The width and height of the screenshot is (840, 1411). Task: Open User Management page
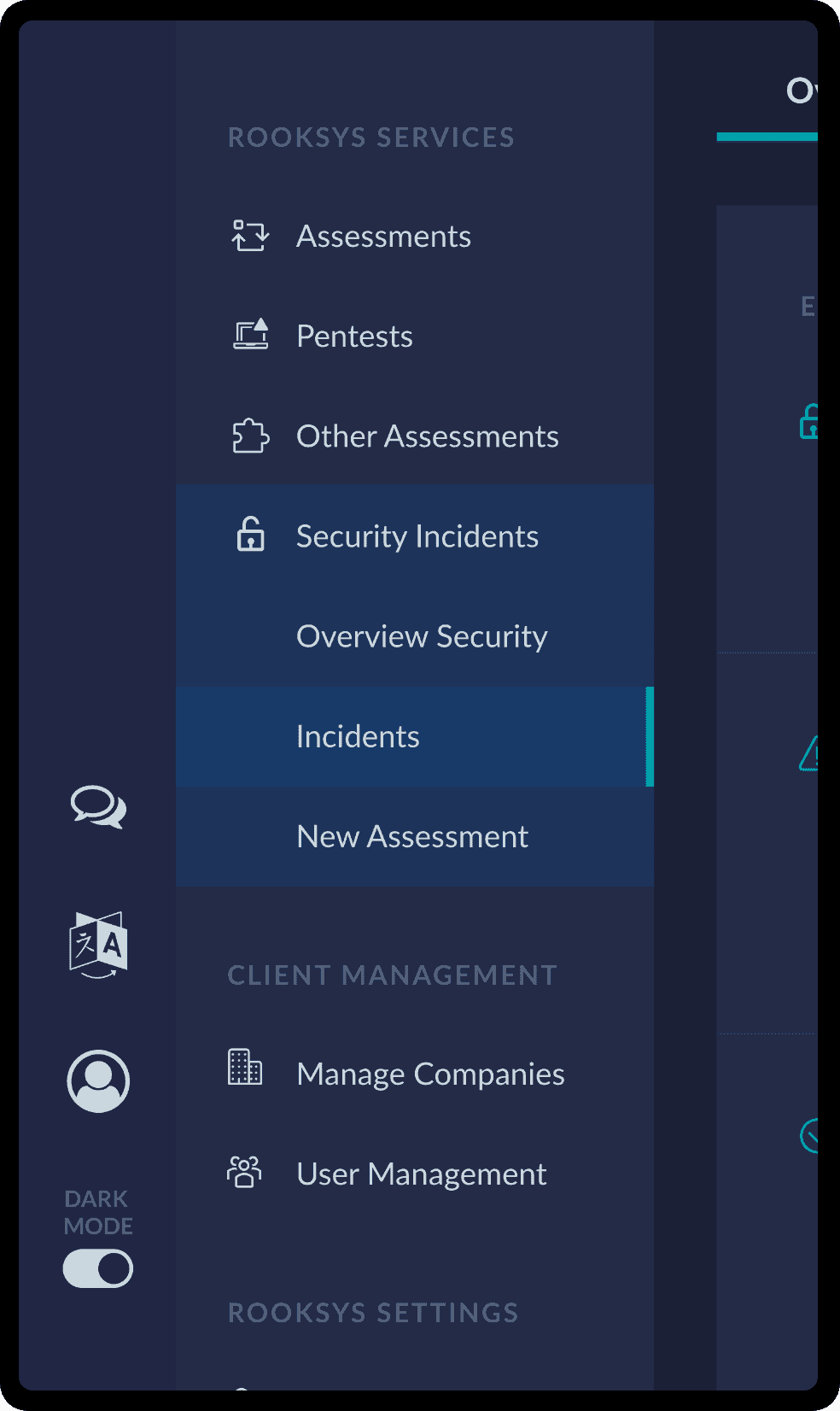pyautogui.click(x=421, y=1174)
